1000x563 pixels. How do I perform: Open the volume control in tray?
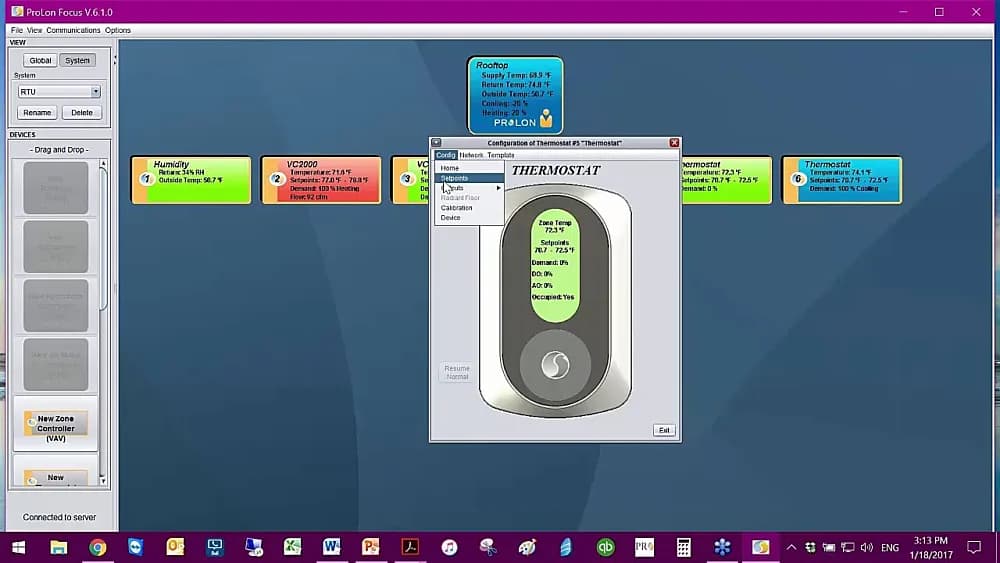pyautogui.click(x=866, y=547)
